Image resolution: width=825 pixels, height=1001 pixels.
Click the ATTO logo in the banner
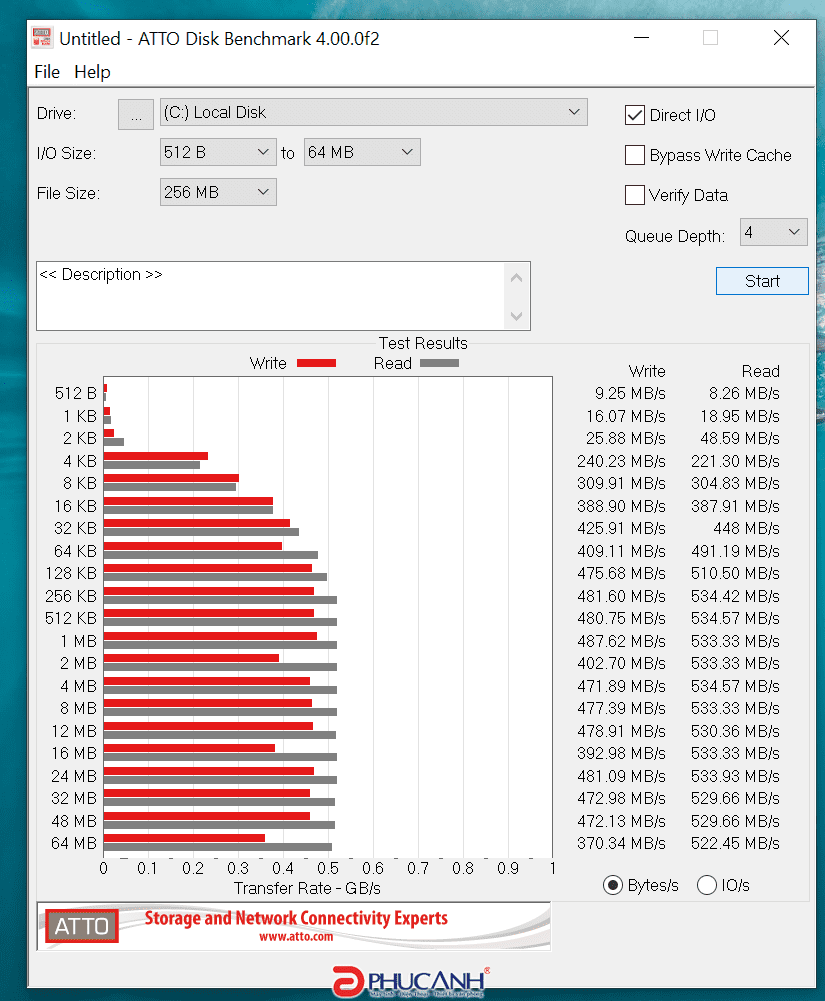pyautogui.click(x=82, y=926)
